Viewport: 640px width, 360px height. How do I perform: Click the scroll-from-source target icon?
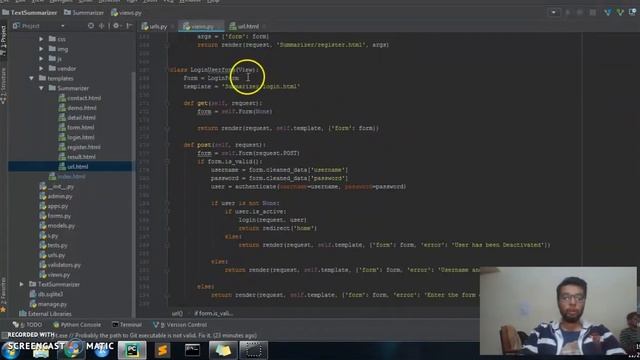pos(91,26)
